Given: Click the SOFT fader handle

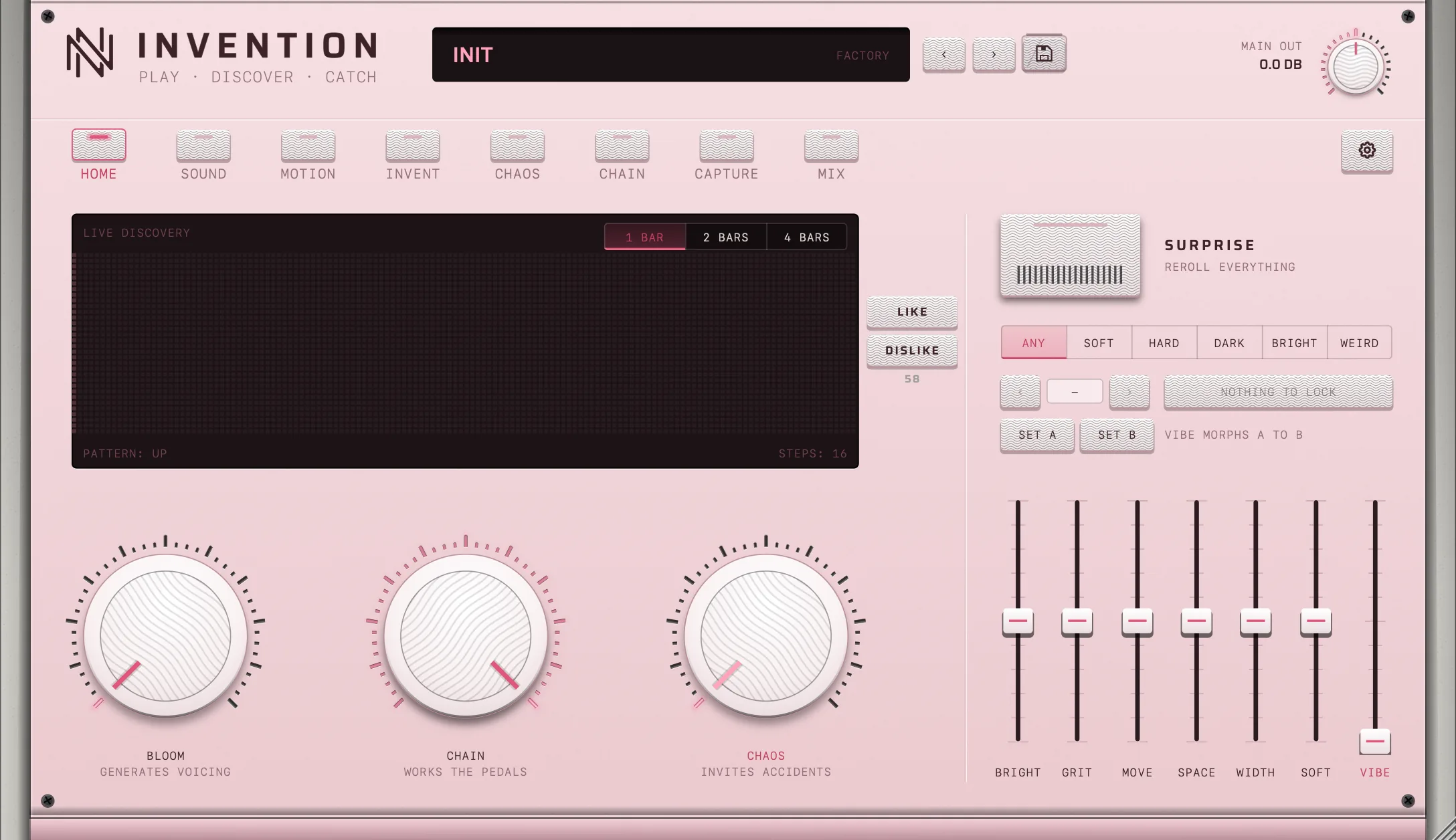Looking at the screenshot, I should pyautogui.click(x=1315, y=622).
